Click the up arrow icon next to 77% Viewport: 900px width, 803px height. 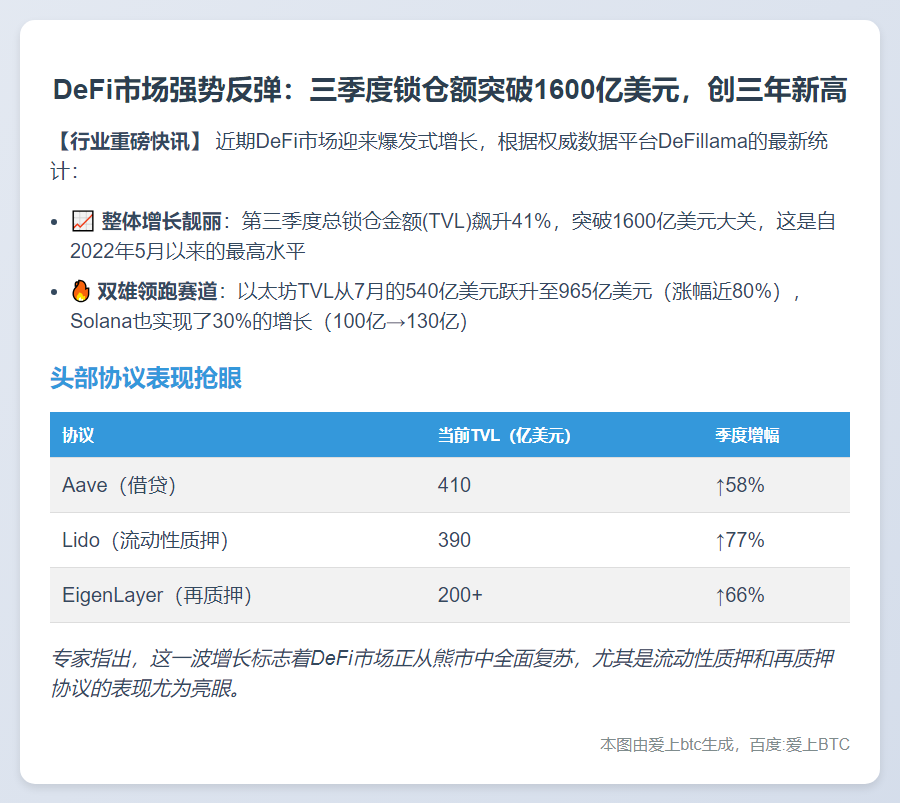click(721, 539)
